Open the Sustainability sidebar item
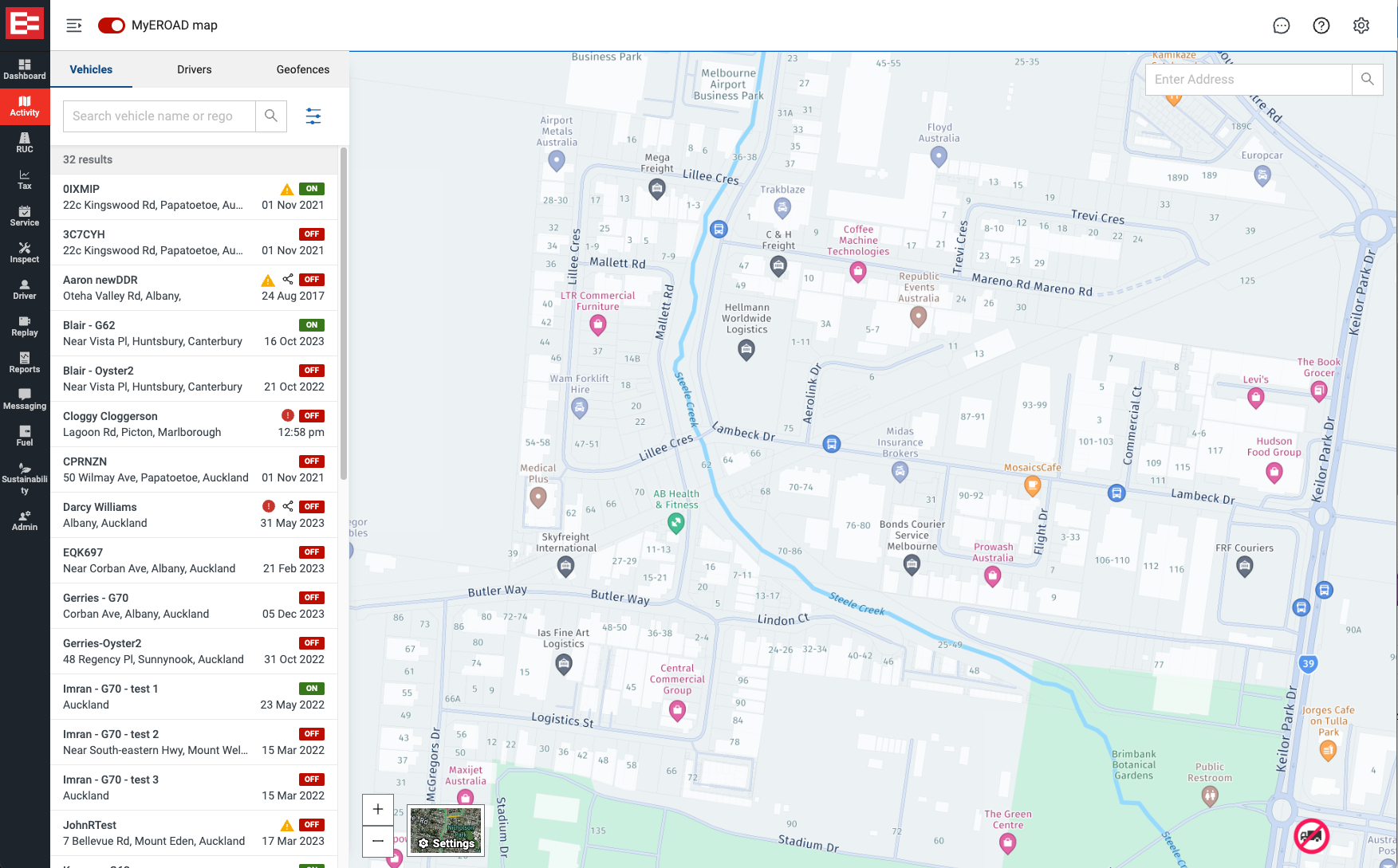 (x=25, y=479)
